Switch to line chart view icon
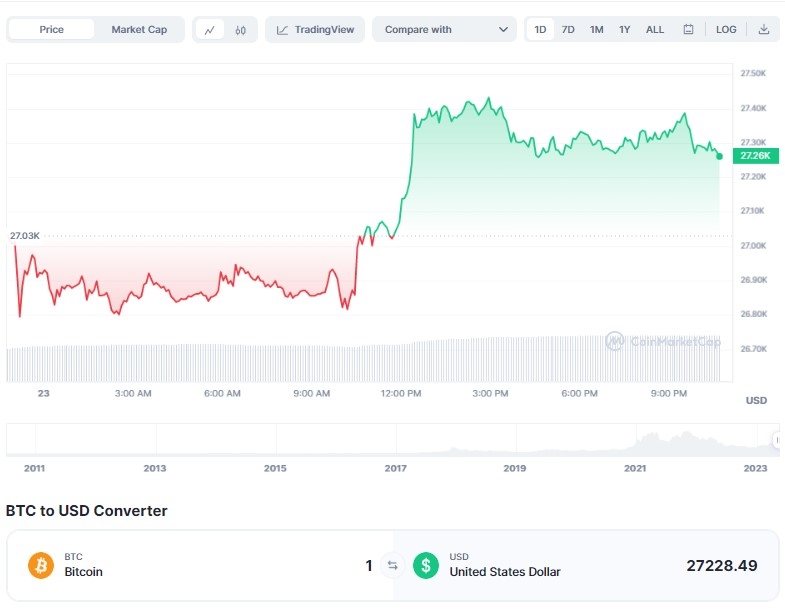 tap(210, 30)
